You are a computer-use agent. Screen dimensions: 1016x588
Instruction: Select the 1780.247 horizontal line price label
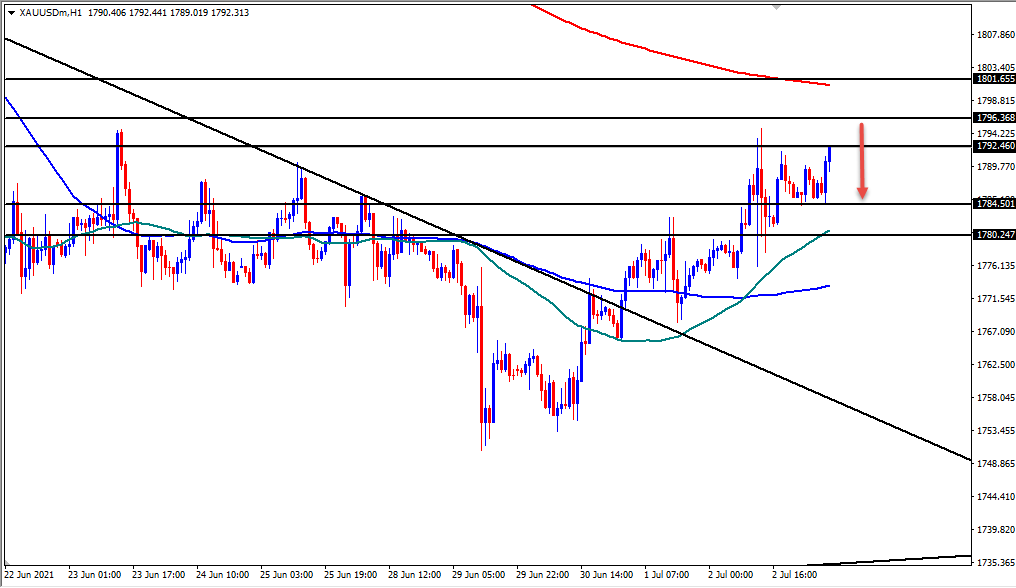[x=995, y=235]
